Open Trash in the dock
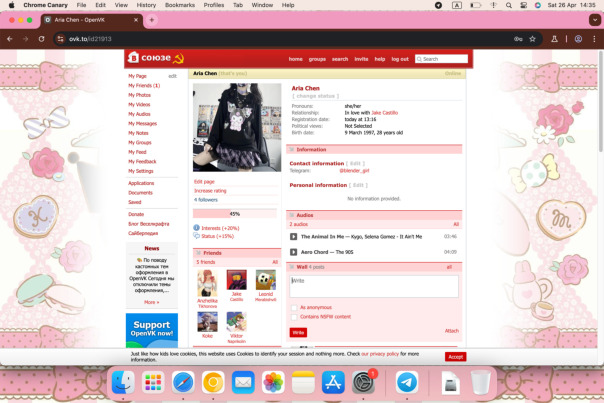 tap(480, 382)
